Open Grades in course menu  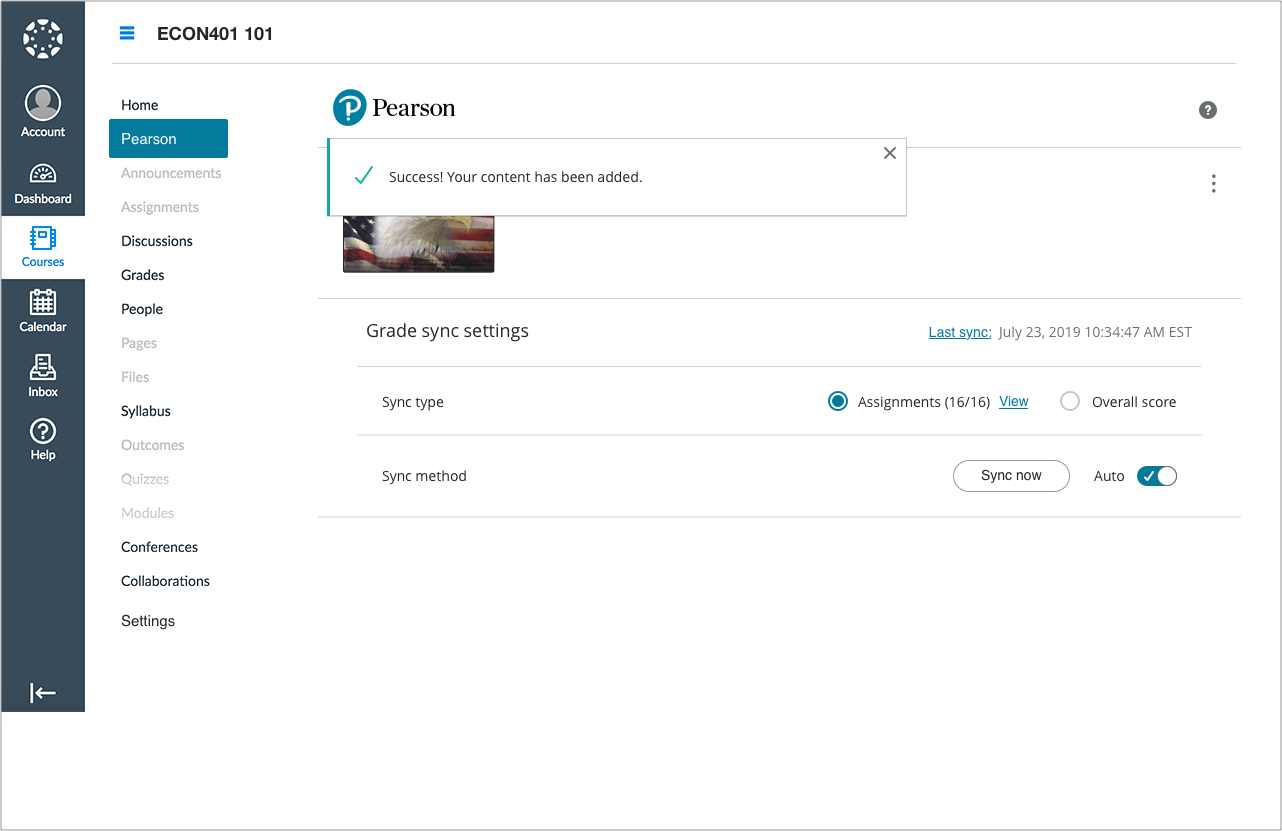pyautogui.click(x=143, y=275)
